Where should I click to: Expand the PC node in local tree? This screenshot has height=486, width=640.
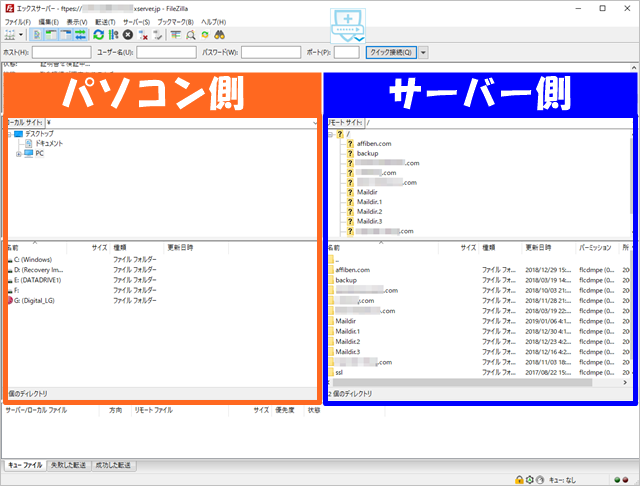click(x=19, y=154)
